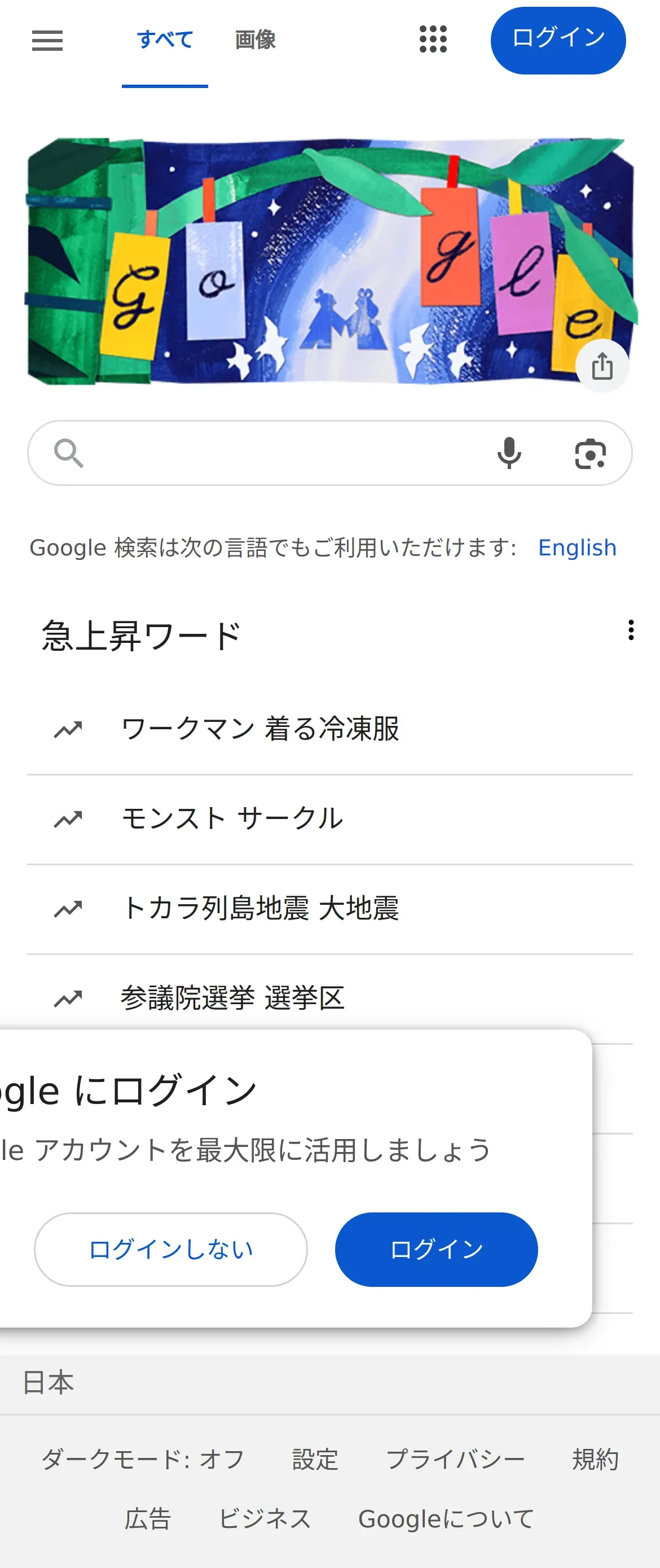Start voice search with the microphone
Screen dimensions: 660x1568
click(508, 453)
